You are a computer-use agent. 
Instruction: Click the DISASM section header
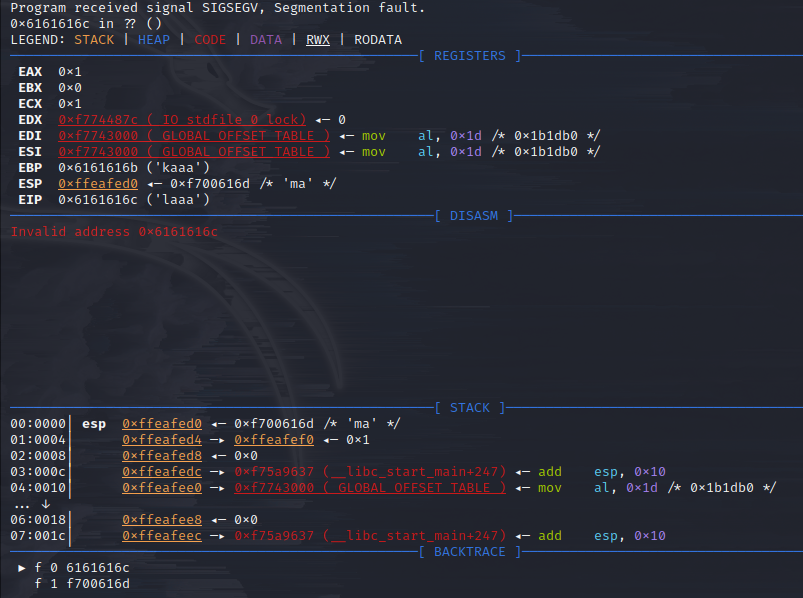[474, 216]
